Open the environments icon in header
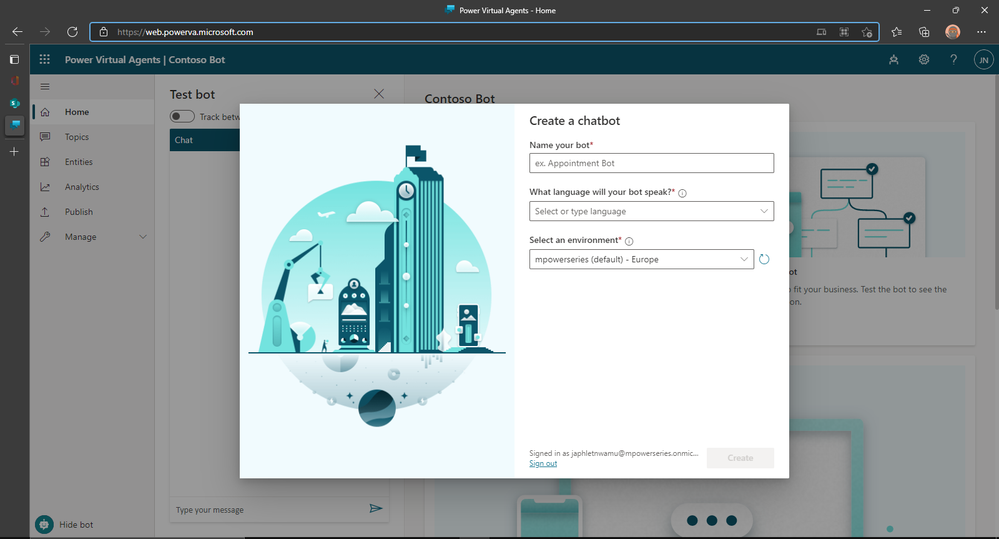 pyautogui.click(x=894, y=60)
